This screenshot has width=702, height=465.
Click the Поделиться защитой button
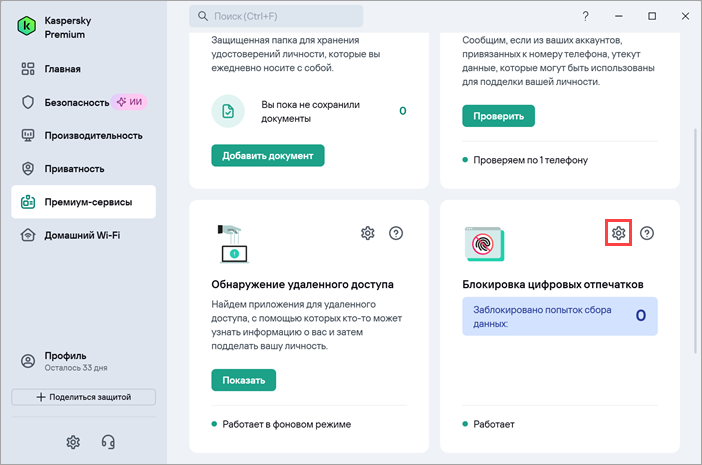(x=83, y=397)
